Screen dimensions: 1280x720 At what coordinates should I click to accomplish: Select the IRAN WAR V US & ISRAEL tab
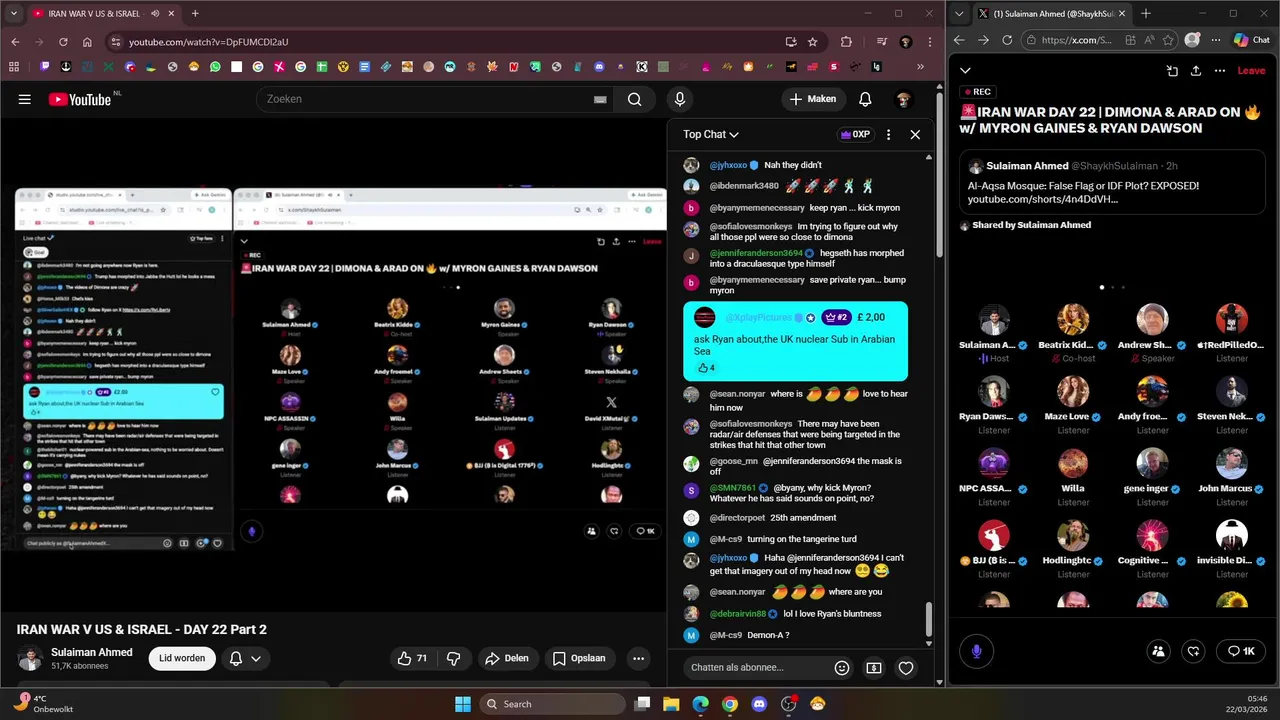[103, 14]
